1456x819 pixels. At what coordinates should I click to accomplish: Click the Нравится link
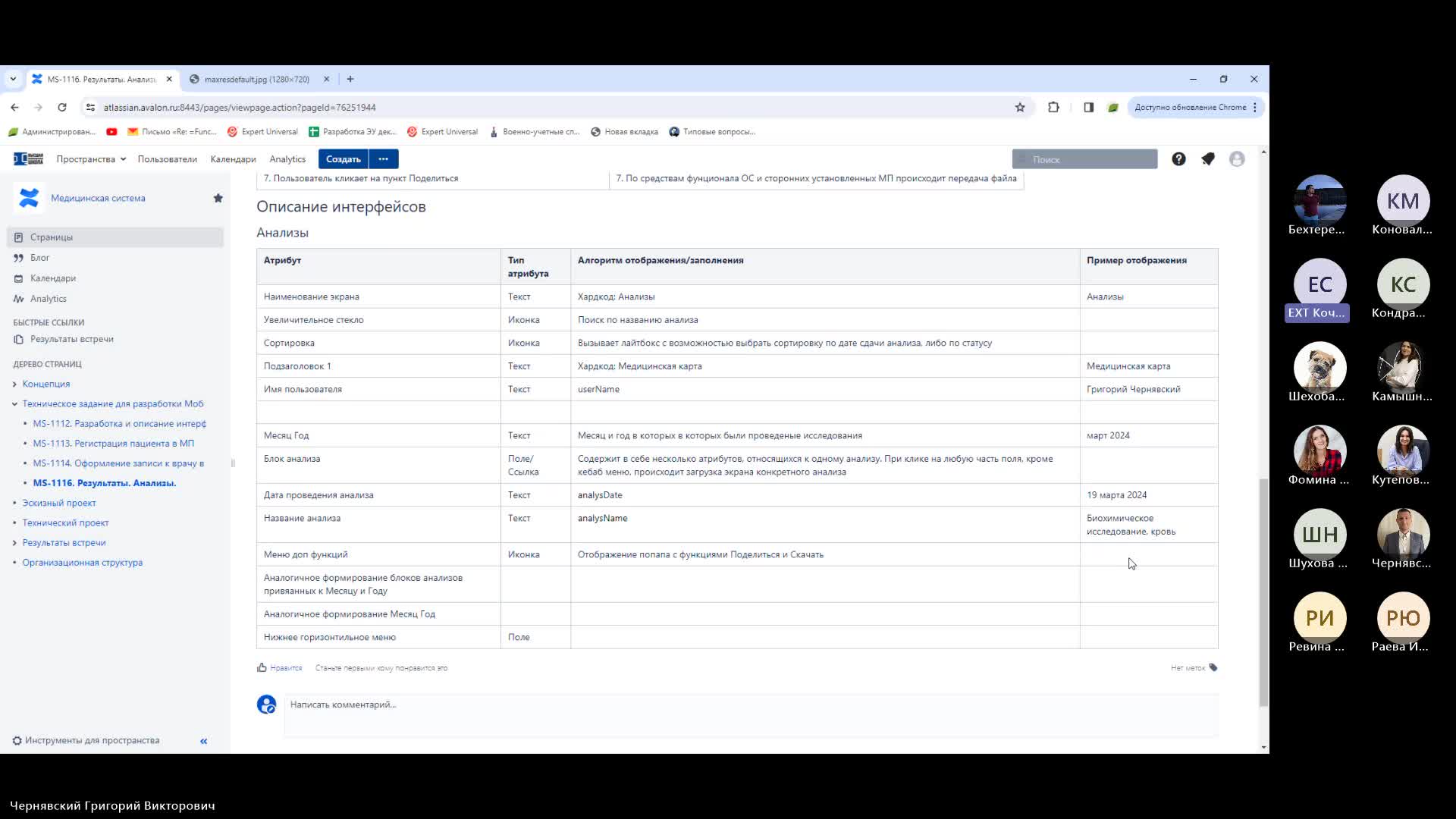[x=286, y=668]
